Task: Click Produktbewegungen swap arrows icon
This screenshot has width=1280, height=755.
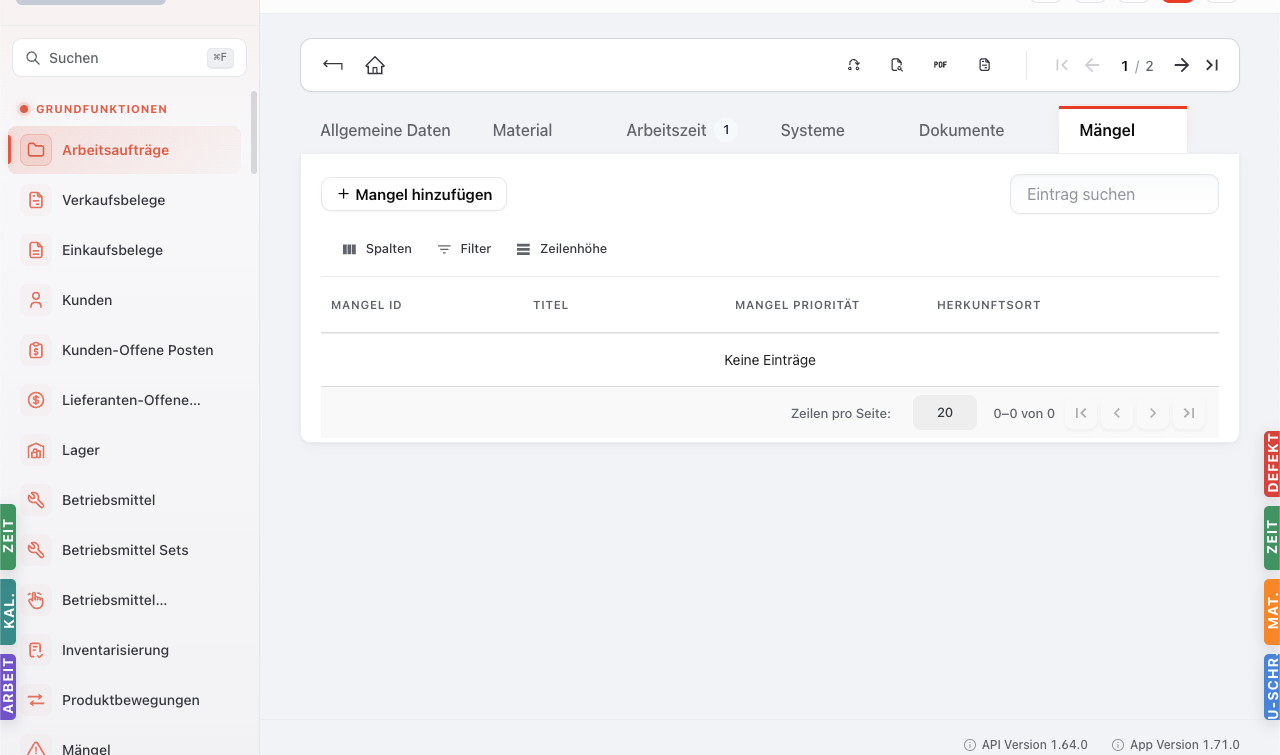Action: (x=36, y=700)
